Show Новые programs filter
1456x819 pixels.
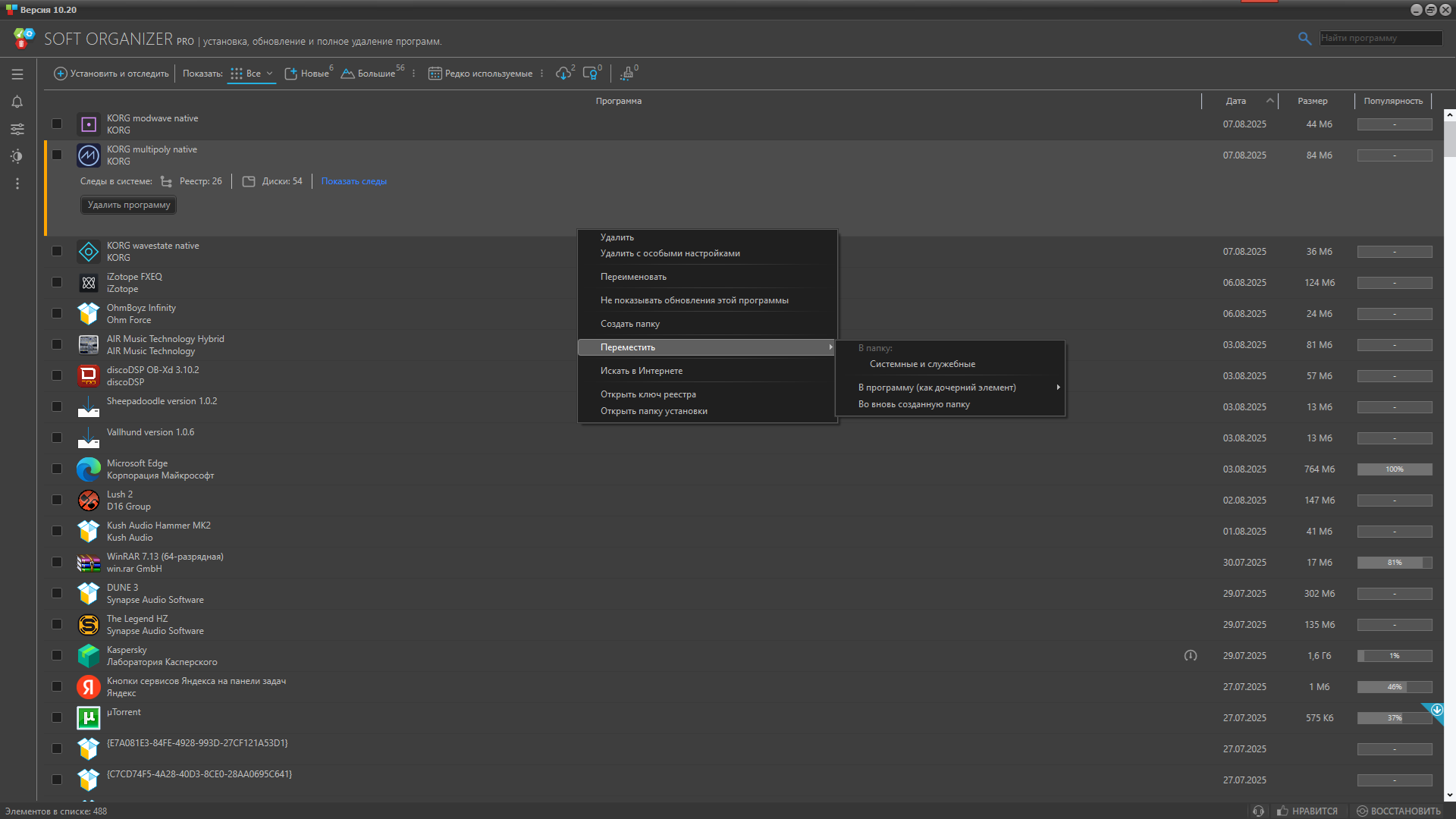308,74
